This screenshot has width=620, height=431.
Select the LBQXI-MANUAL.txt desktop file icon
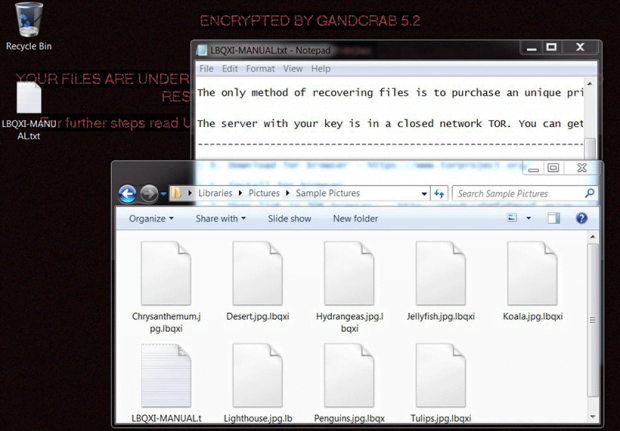click(29, 111)
